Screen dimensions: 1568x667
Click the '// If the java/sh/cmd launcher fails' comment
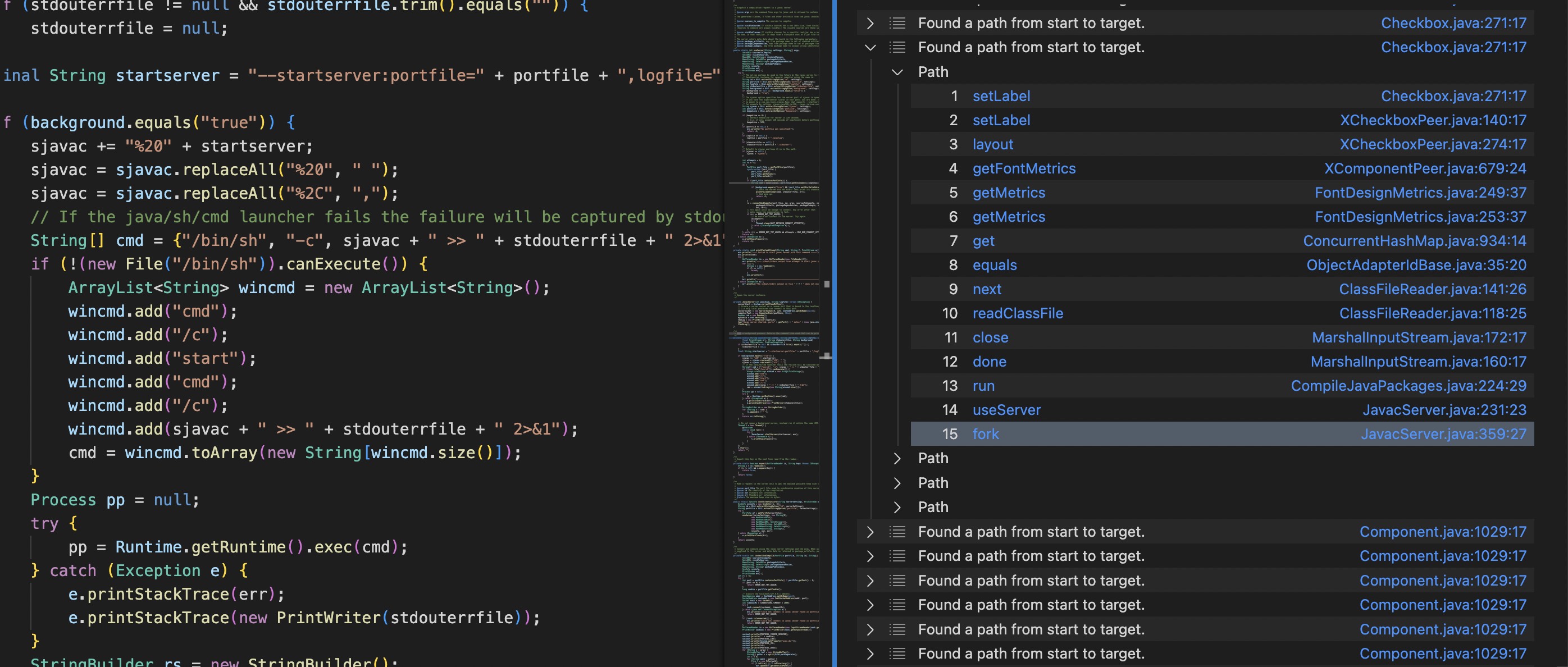(x=377, y=217)
